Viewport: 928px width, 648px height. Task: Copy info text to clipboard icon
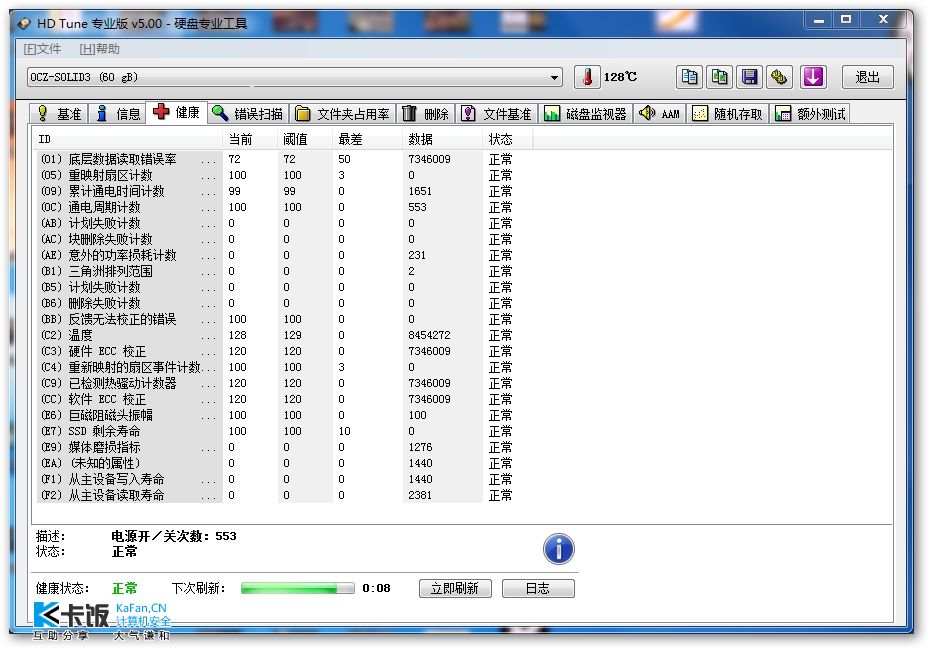[689, 77]
